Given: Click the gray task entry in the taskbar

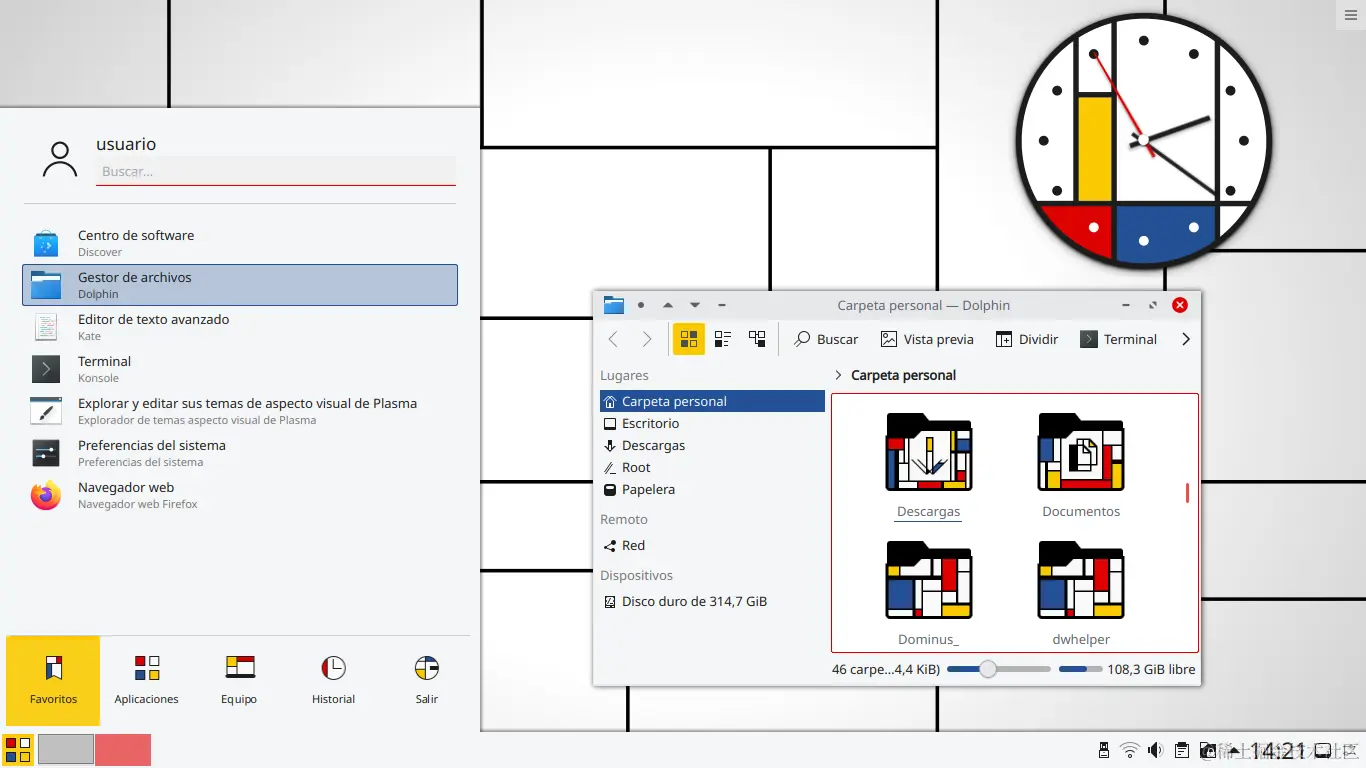Looking at the screenshot, I should click(x=65, y=750).
